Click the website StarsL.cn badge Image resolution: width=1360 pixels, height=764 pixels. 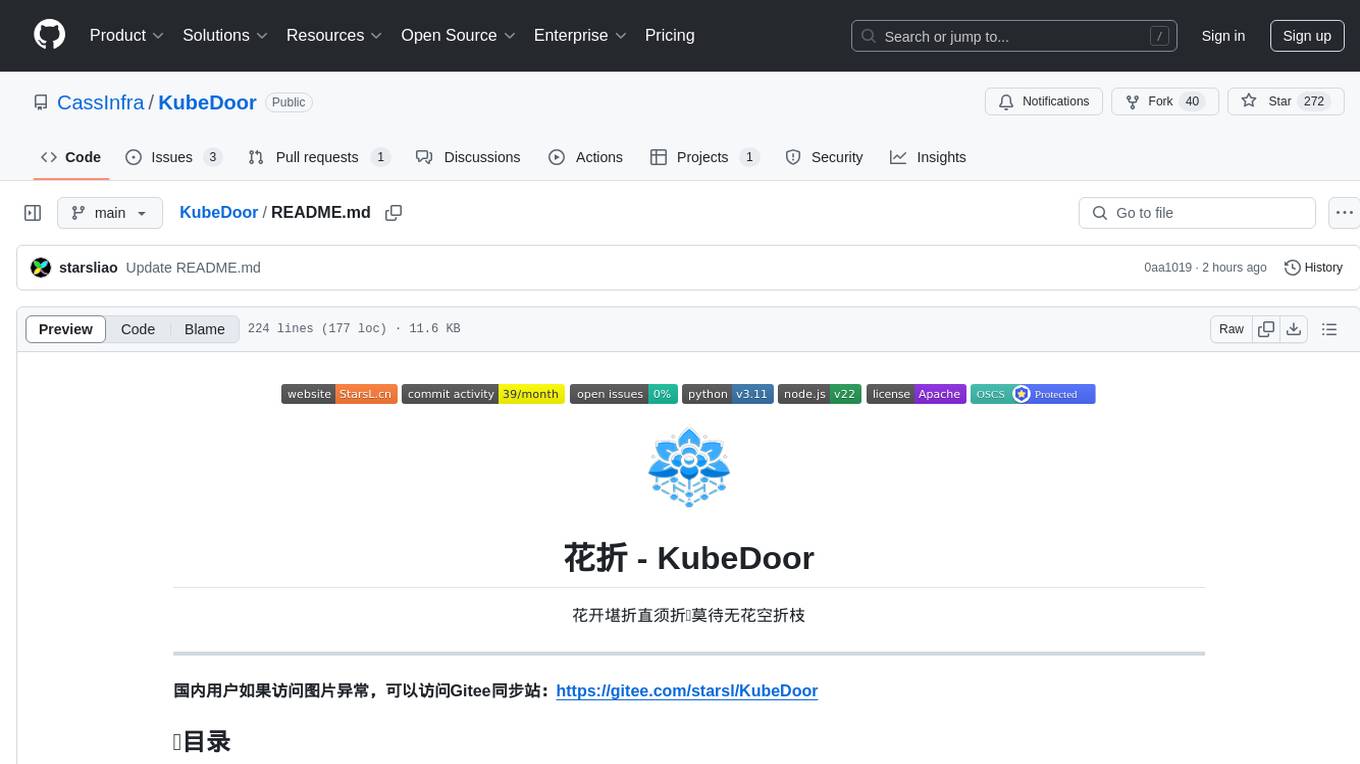340,394
